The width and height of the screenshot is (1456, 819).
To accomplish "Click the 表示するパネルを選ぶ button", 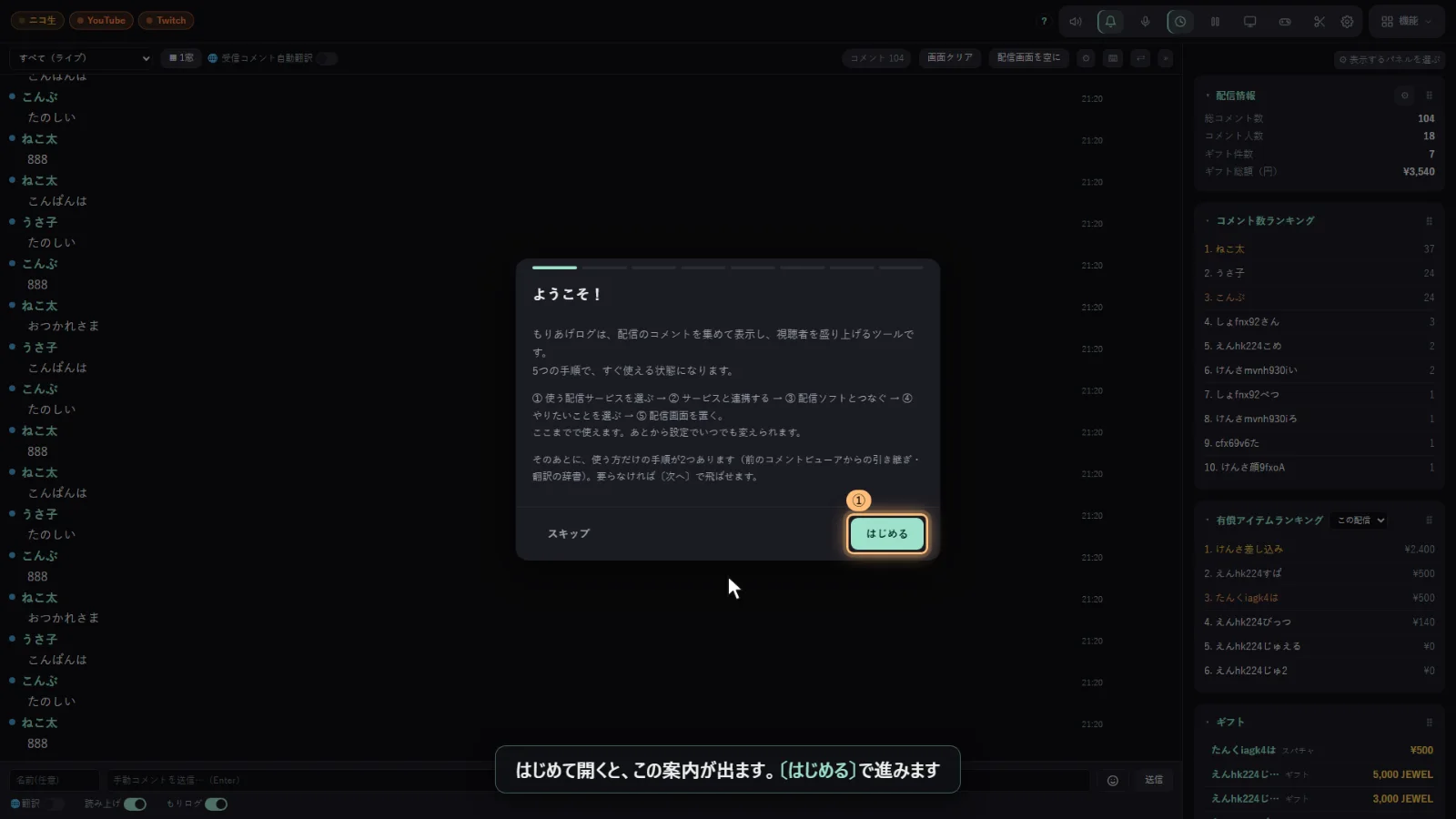I will click(1389, 59).
